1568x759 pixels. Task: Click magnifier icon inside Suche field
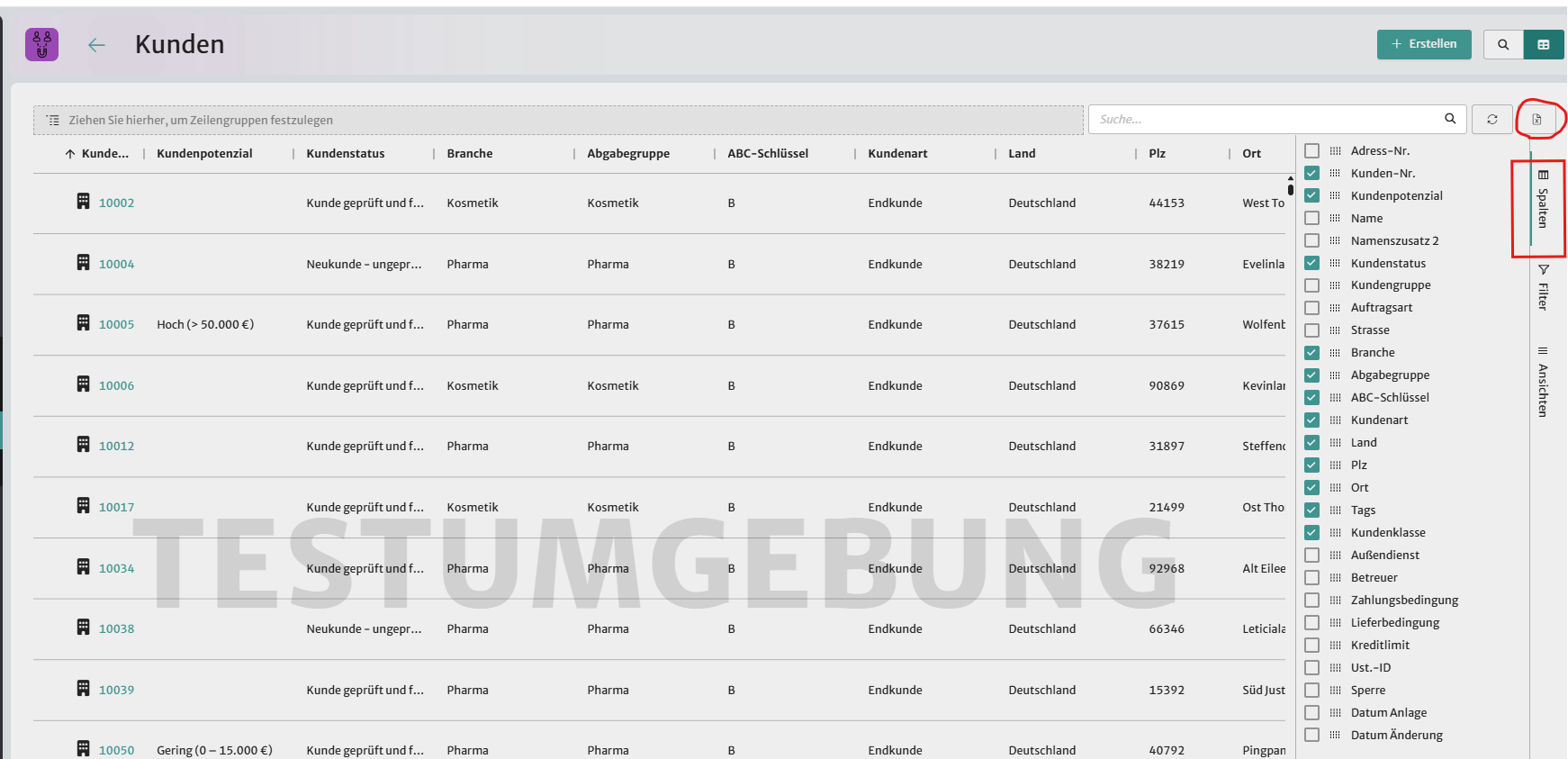(x=1450, y=119)
